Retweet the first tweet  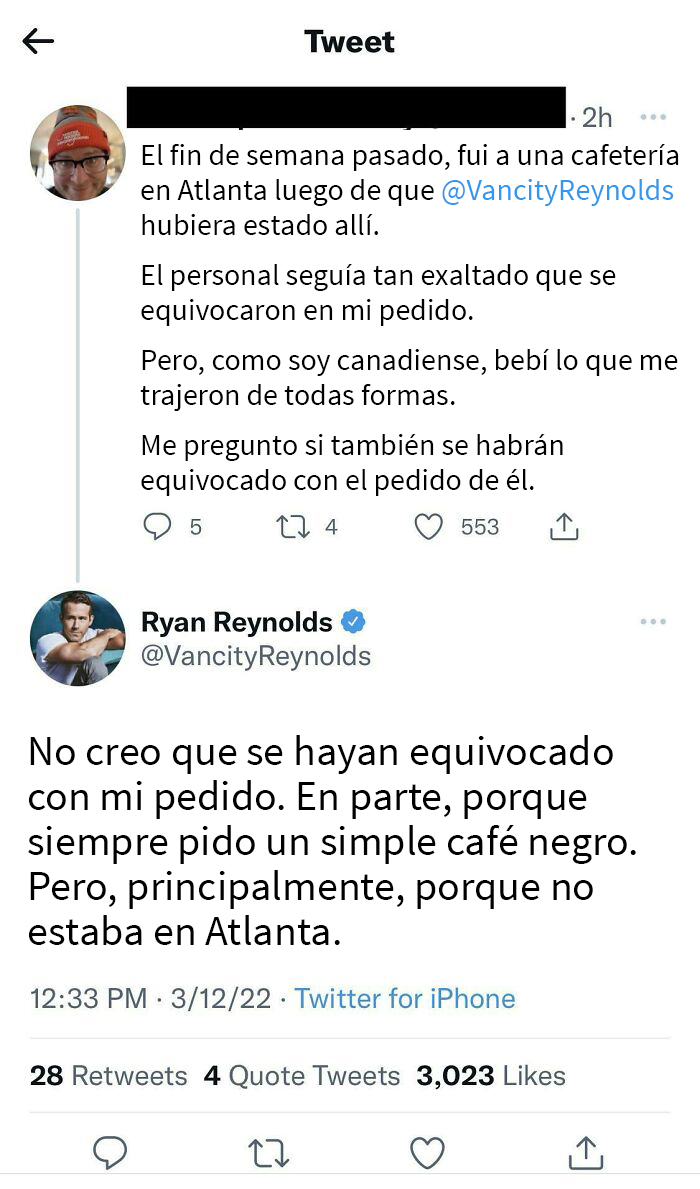point(292,526)
